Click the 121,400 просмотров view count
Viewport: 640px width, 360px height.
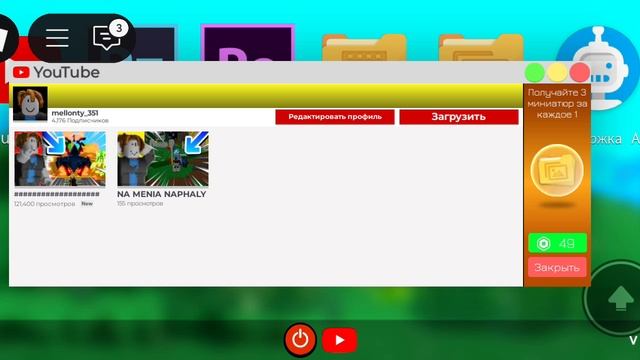pos(44,204)
